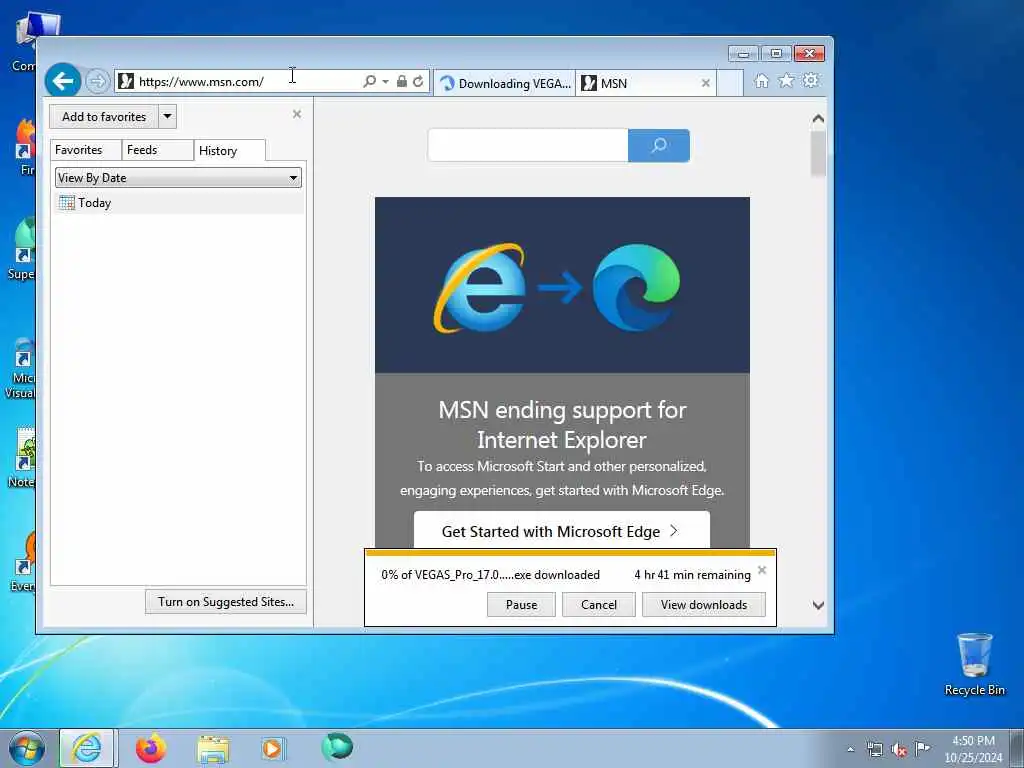Switch to the Downloading VEGA tab
Viewport: 1024px width, 768px height.
click(x=505, y=83)
